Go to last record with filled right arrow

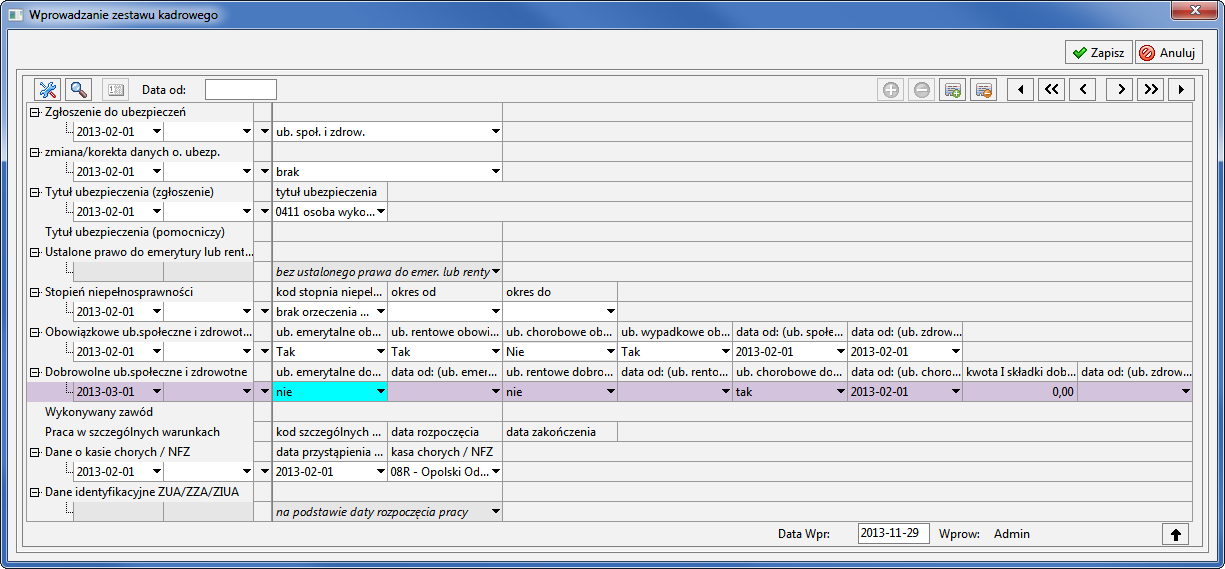pyautogui.click(x=1181, y=90)
